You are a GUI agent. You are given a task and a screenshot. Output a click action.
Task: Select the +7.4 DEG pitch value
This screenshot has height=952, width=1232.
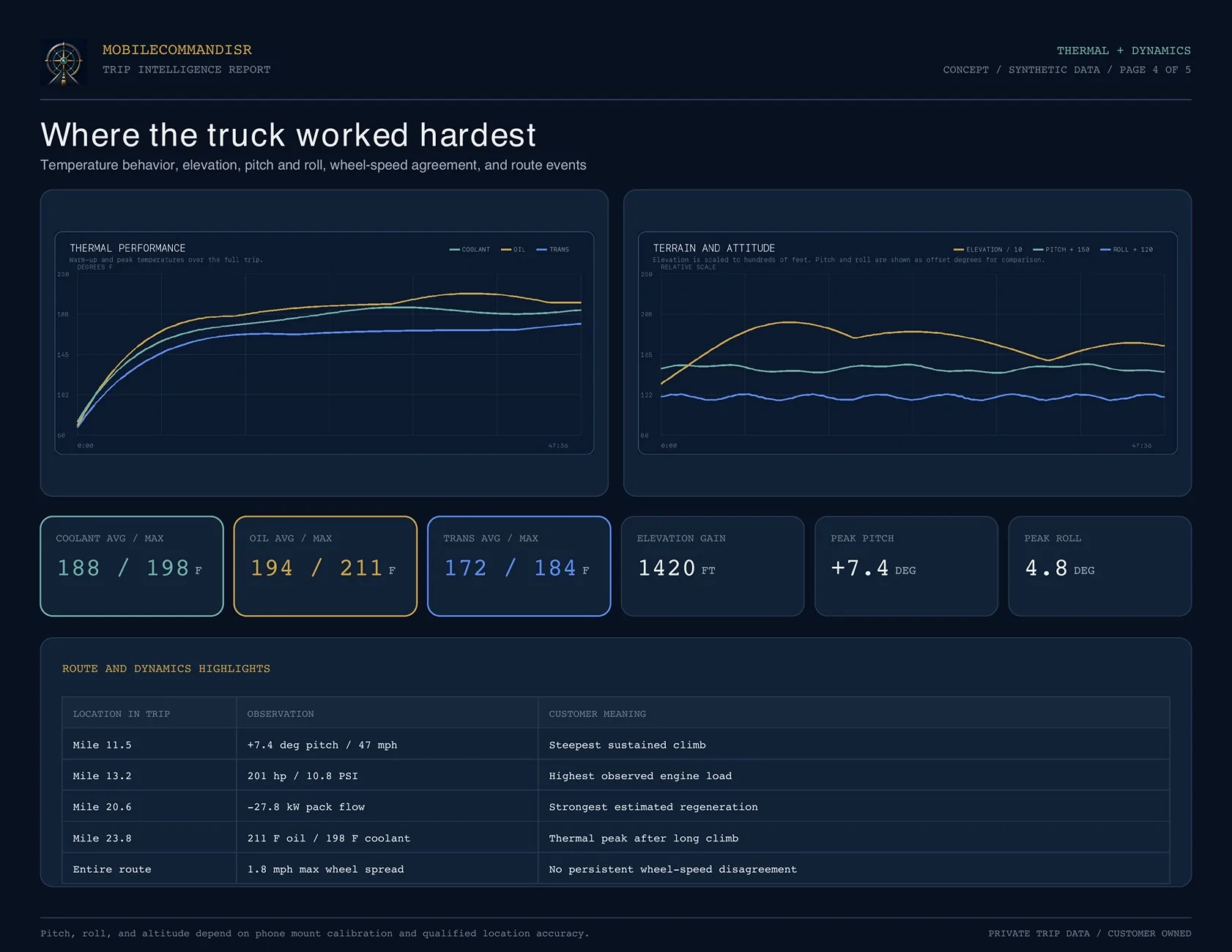coord(873,568)
